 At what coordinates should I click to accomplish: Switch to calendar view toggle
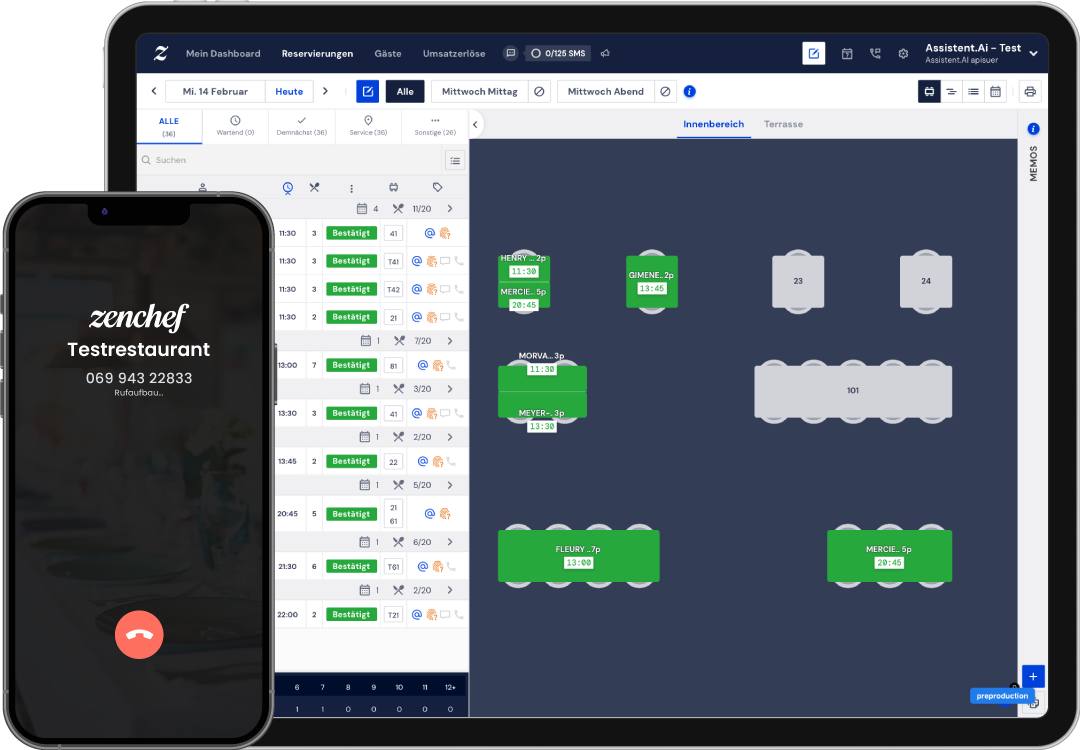995,92
